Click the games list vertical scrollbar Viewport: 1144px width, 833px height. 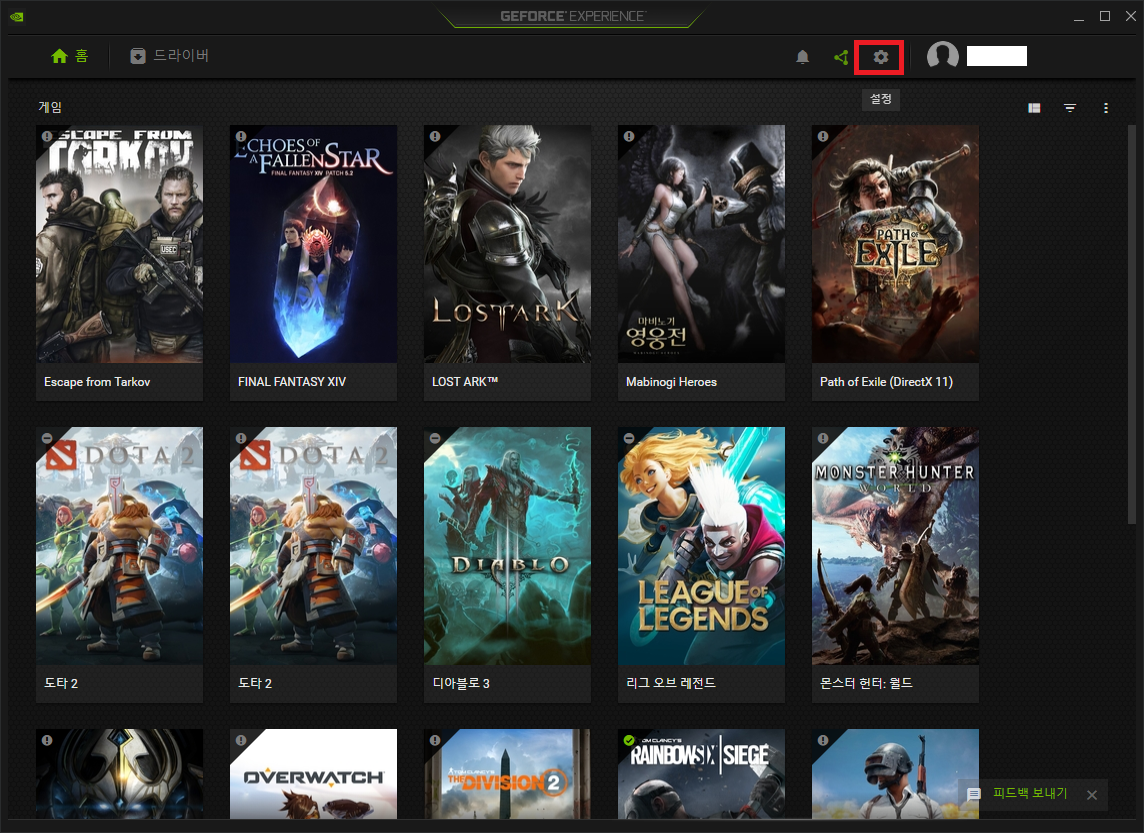[x=1132, y=324]
